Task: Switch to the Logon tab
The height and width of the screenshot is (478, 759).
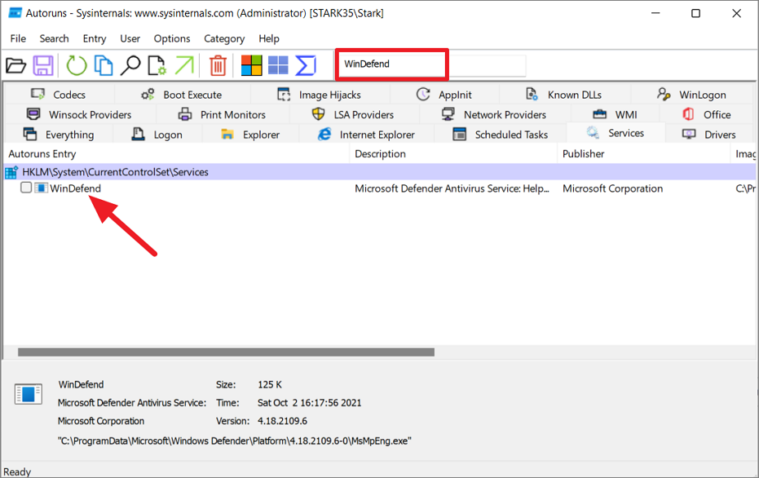Action: point(157,135)
